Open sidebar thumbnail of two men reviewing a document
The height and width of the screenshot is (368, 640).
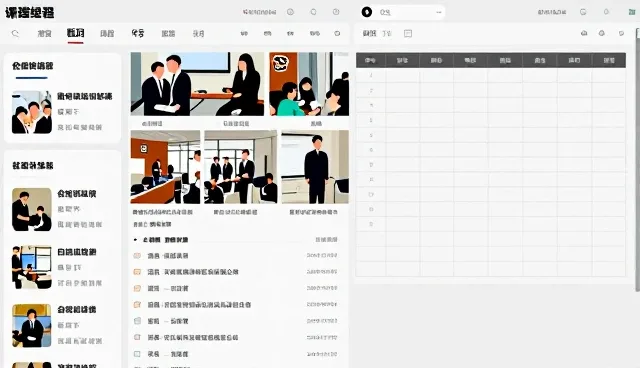tap(32, 209)
